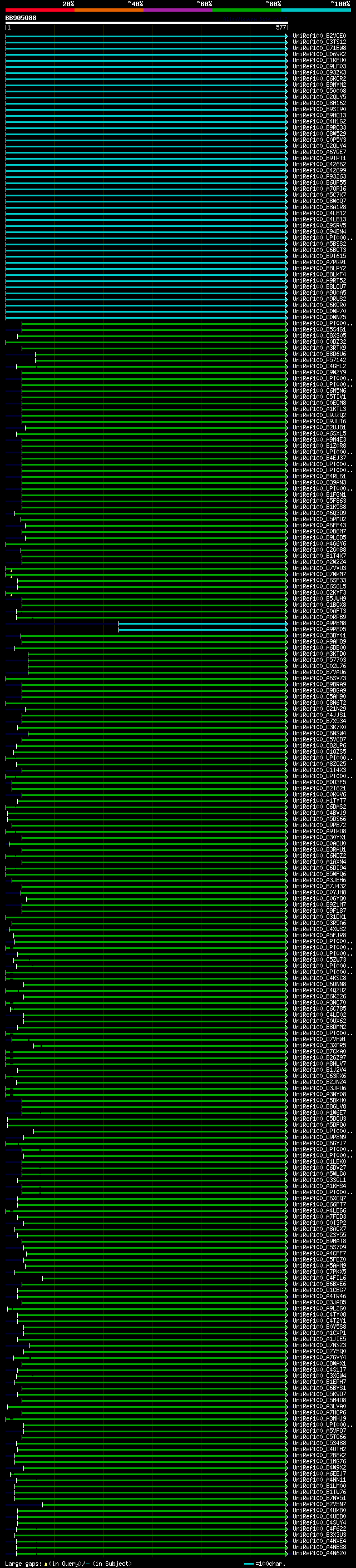Click the UniRef100_Q9SRV5 label
Viewport: 356px width, 1568px height.
coord(319,225)
